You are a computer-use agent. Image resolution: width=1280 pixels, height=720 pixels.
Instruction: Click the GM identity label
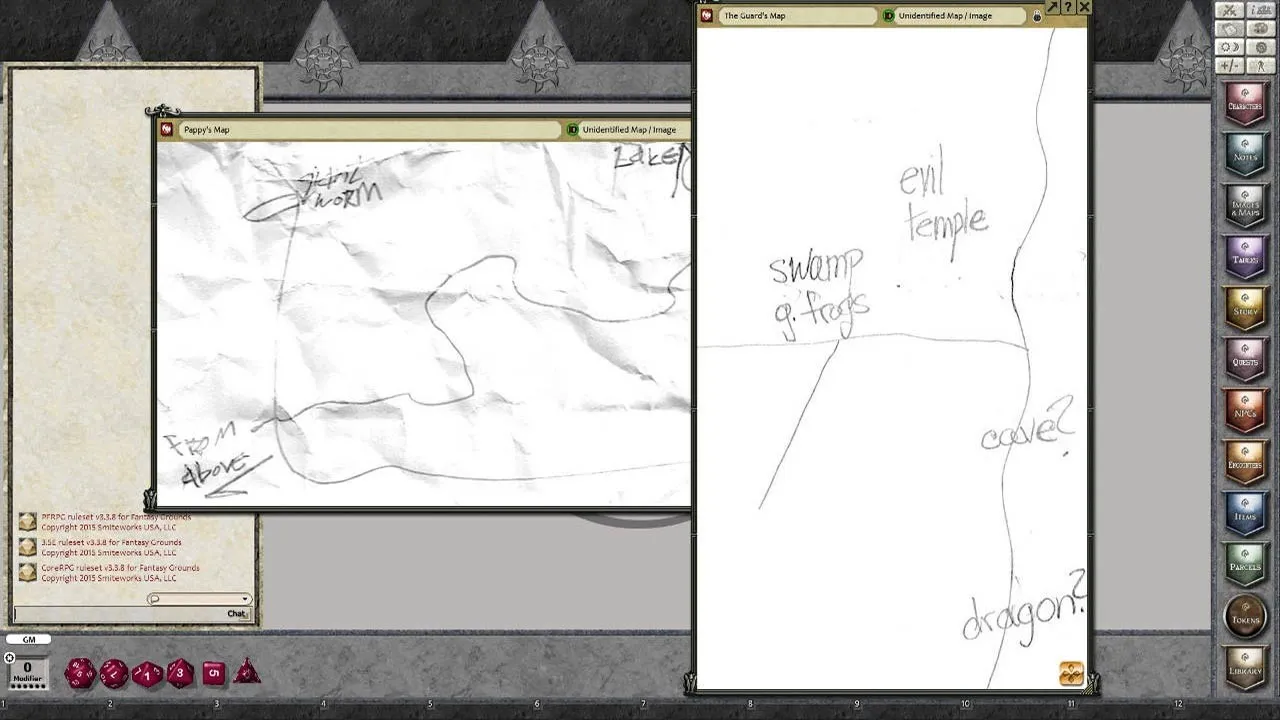29,640
